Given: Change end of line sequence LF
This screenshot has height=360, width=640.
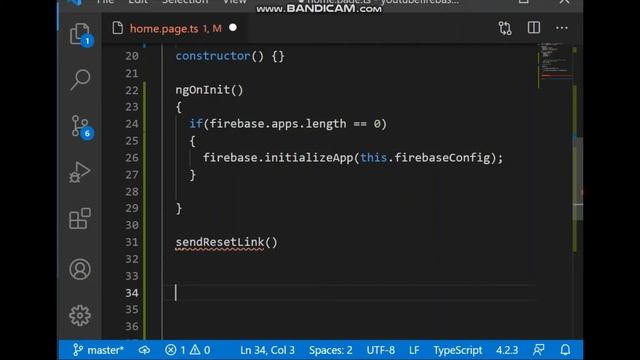Looking at the screenshot, I should 414,350.
